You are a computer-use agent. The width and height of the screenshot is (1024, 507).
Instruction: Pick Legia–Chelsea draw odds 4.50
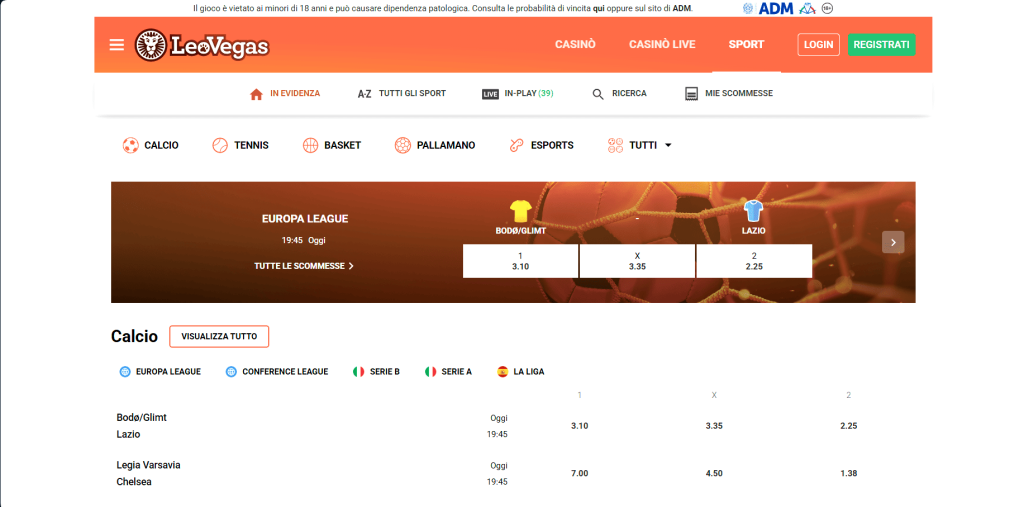click(714, 474)
